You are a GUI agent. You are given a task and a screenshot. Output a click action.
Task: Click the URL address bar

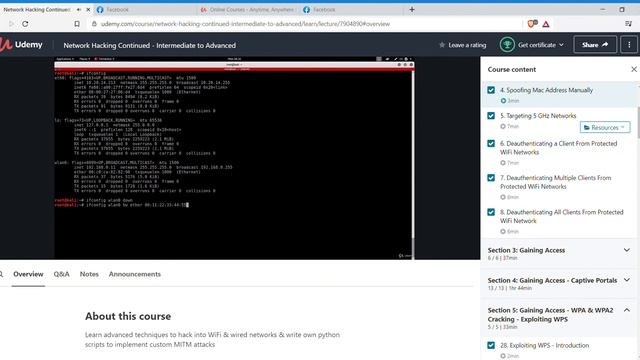(x=245, y=24)
